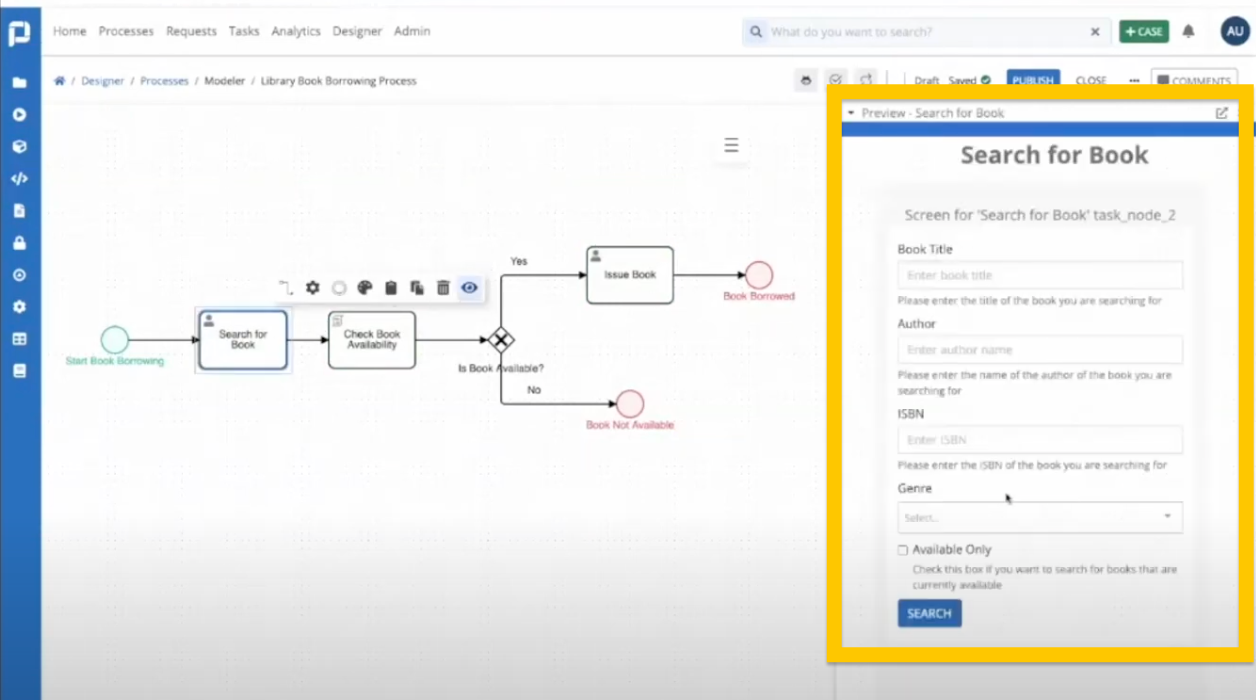Open the Home menu
The height and width of the screenshot is (700, 1256).
coord(69,31)
